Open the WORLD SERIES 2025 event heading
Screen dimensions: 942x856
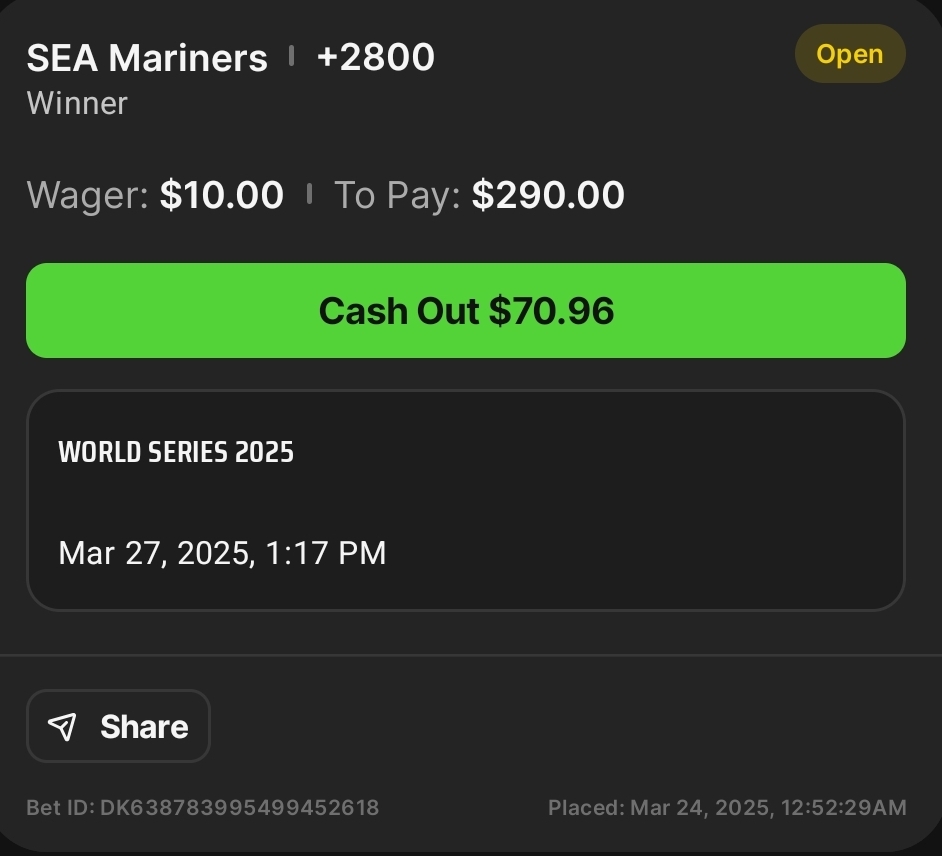[176, 452]
